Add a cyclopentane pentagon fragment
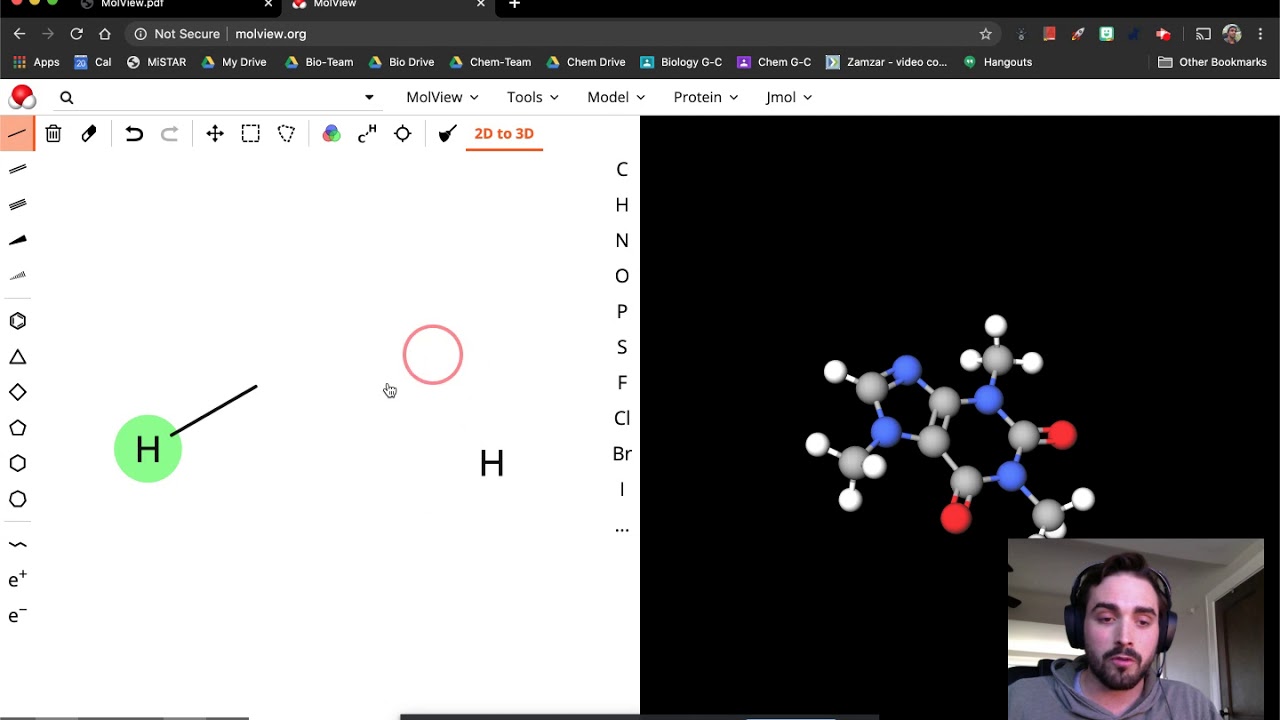Image resolution: width=1280 pixels, height=720 pixels. (x=17, y=428)
